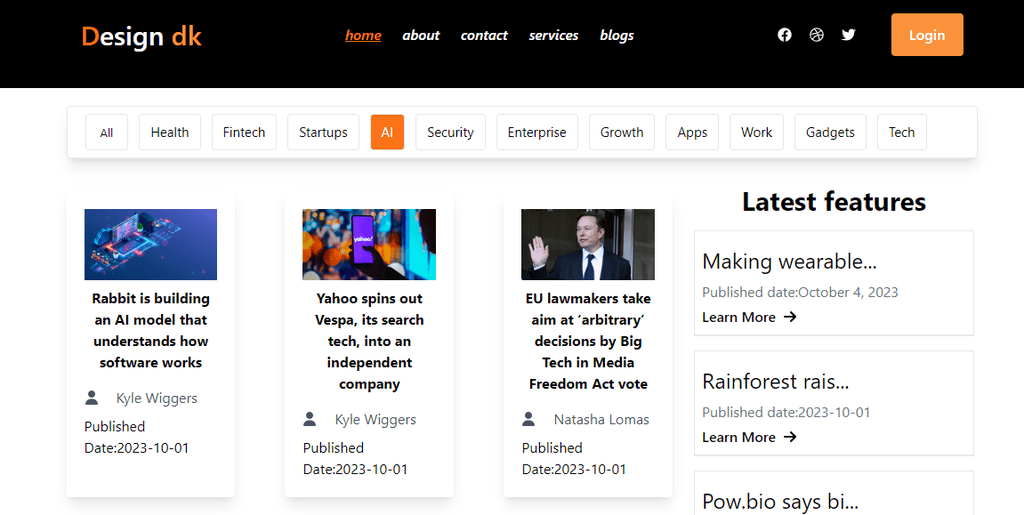1024x515 pixels.
Task: Filter posts by Health
Action: click(x=170, y=133)
